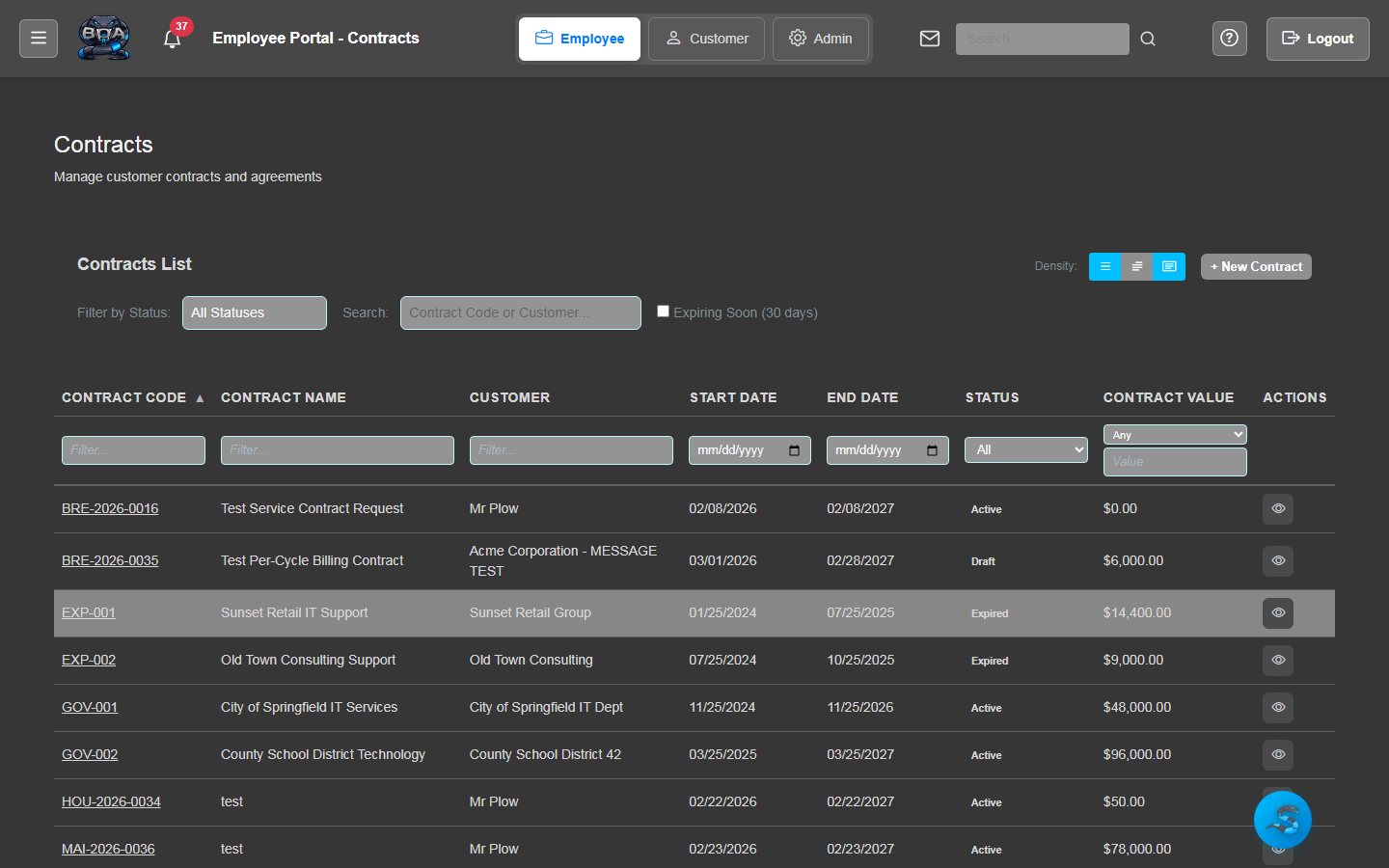Screen dimensions: 1389x868
Task: Click the Contract Code or Customer search field
Action: [520, 312]
